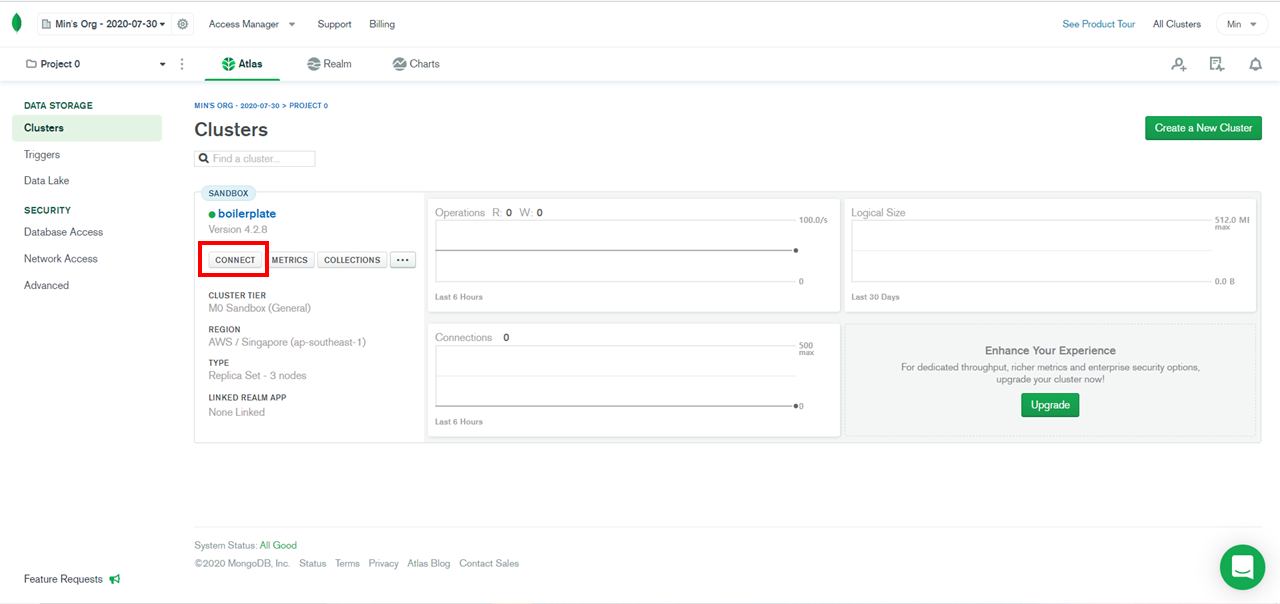Click the green Upgrade button
This screenshot has height=604, width=1280.
pos(1050,405)
